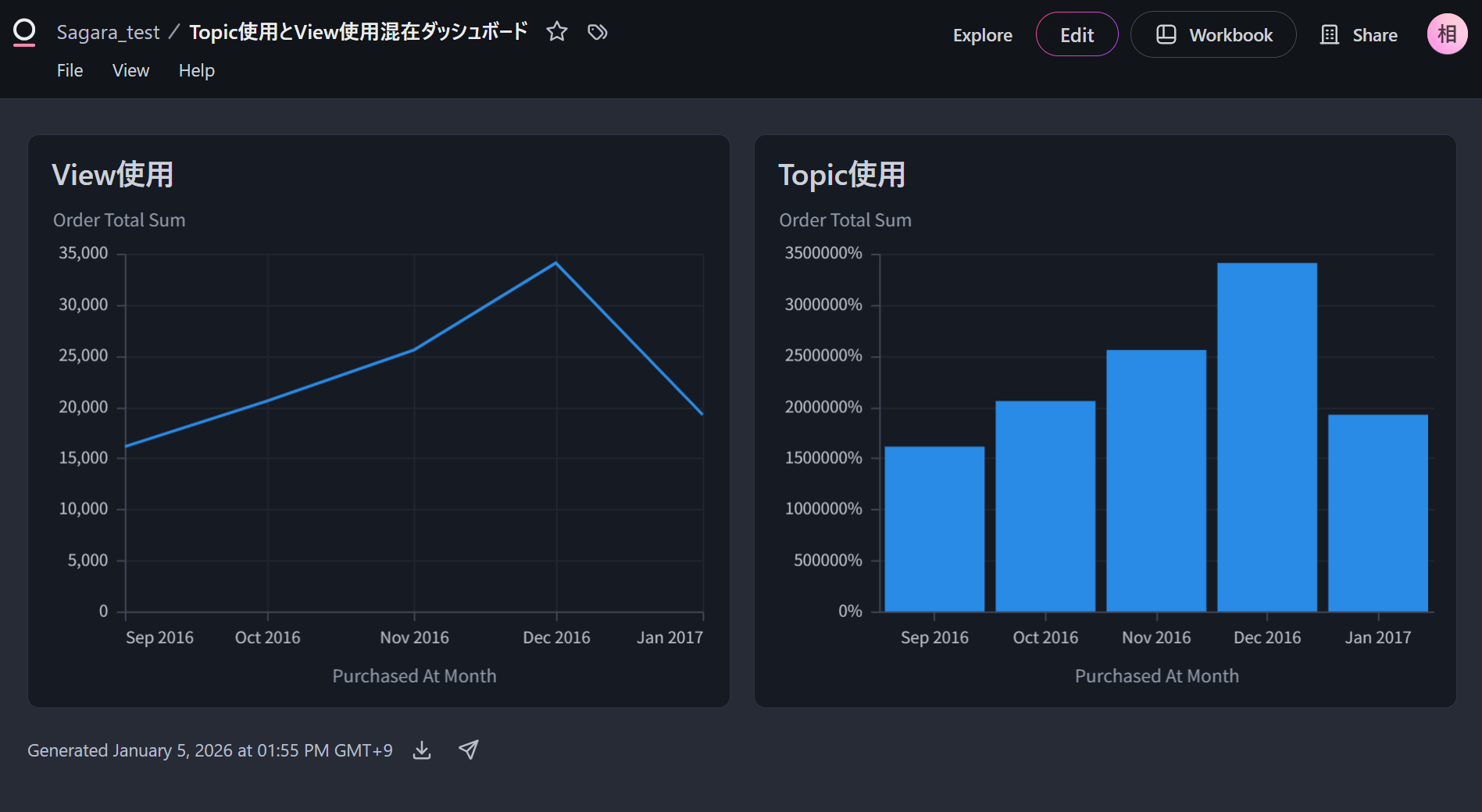
Task: Open the View menu
Action: [130, 70]
